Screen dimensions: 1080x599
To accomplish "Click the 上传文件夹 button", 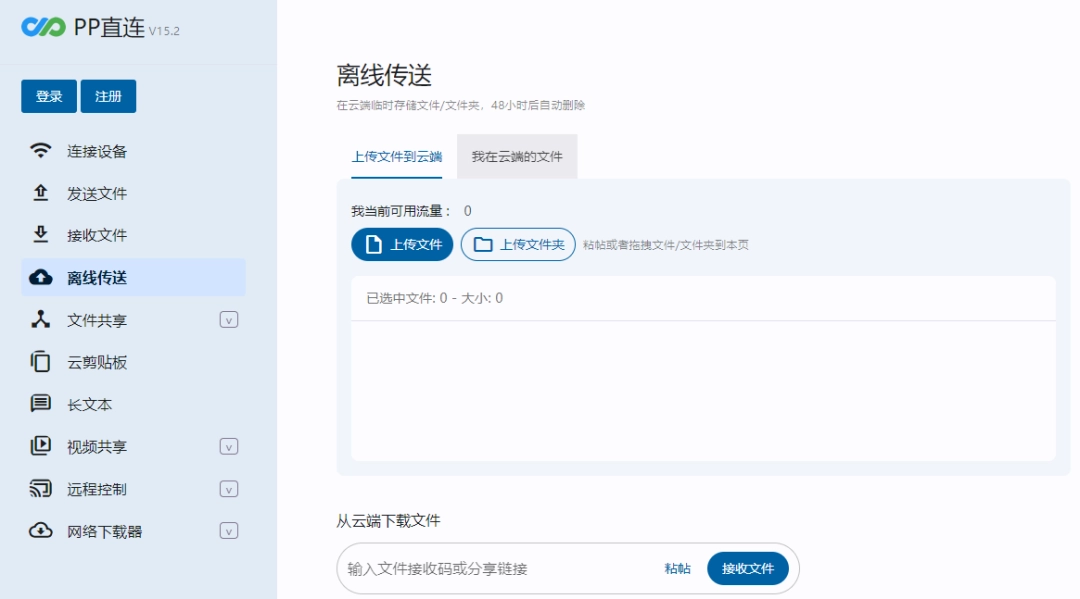I will coord(517,244).
